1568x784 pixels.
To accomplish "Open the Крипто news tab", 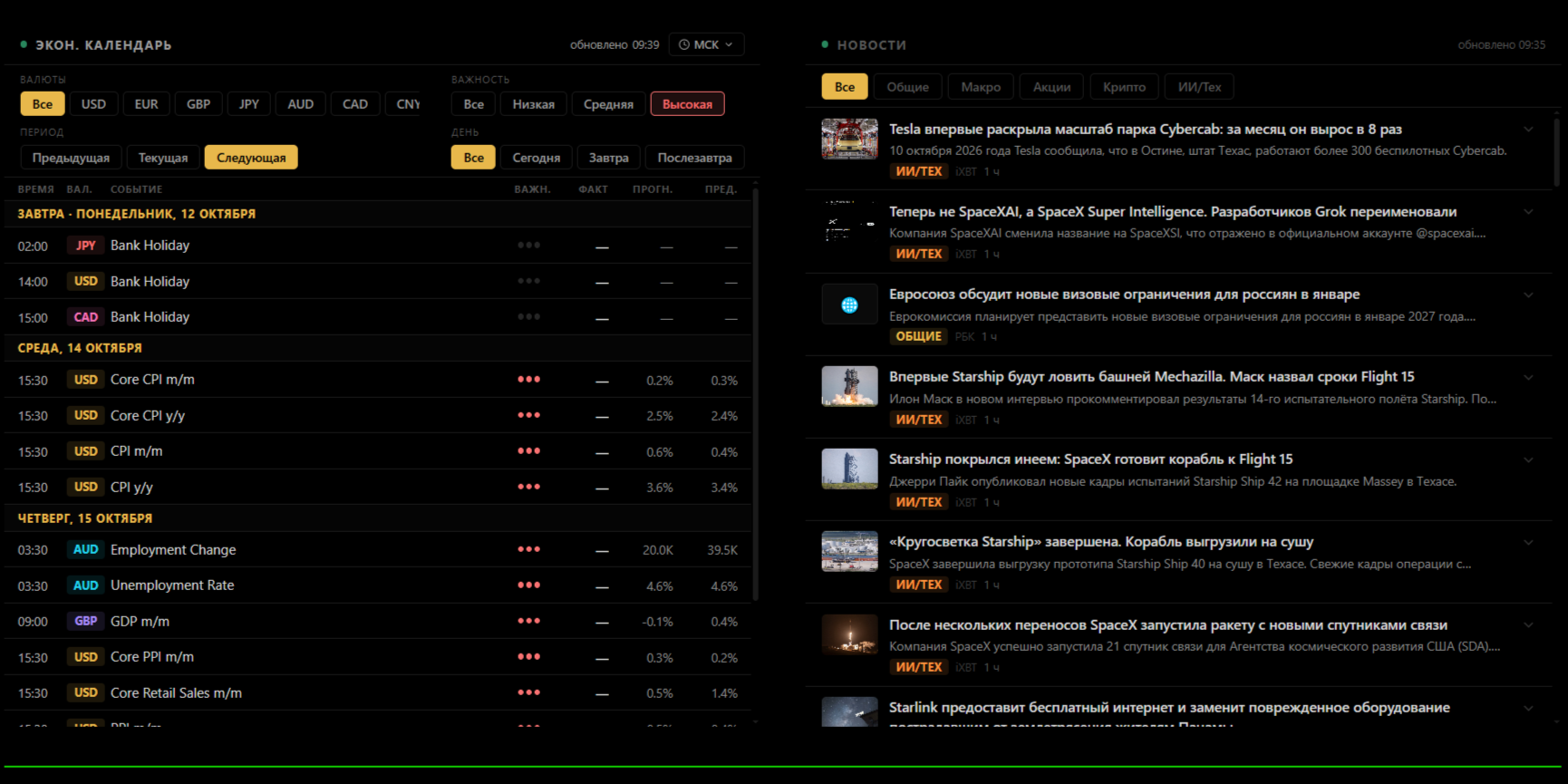I will [x=1124, y=87].
